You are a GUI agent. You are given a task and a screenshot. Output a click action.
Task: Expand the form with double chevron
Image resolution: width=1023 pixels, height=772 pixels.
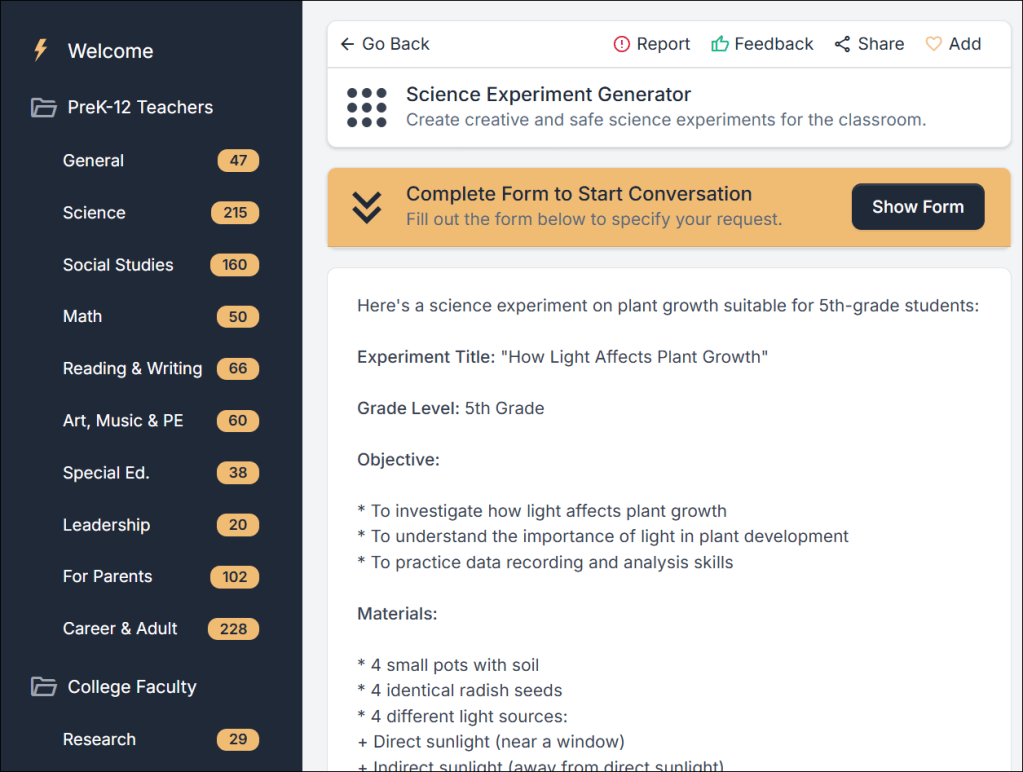[367, 206]
